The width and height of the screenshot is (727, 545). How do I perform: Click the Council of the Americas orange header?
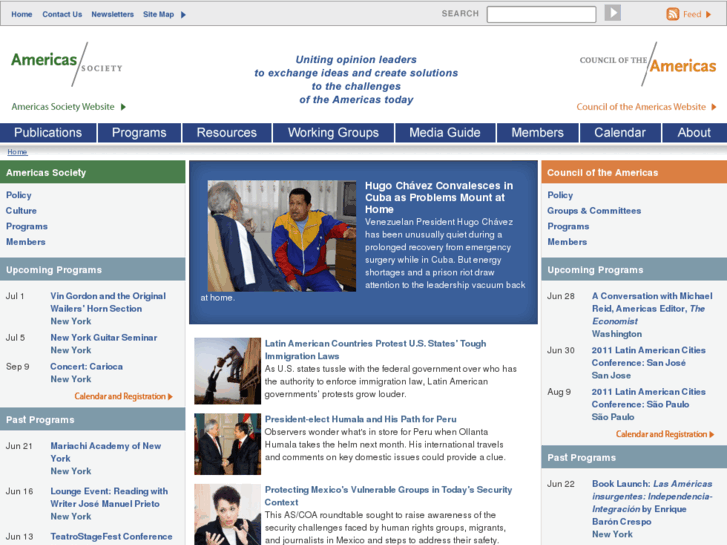pyautogui.click(x=634, y=172)
